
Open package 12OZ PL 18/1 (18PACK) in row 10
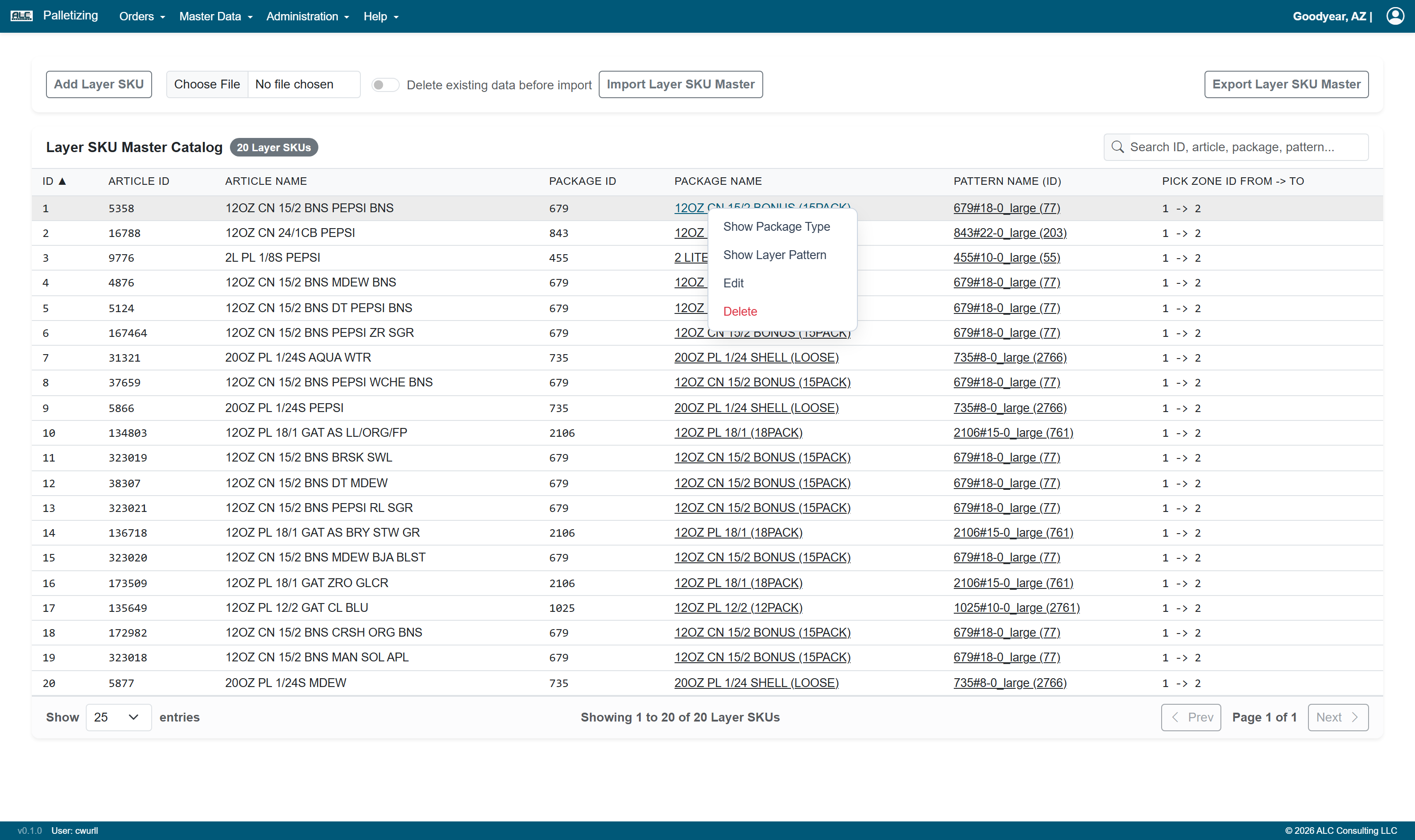tap(738, 432)
